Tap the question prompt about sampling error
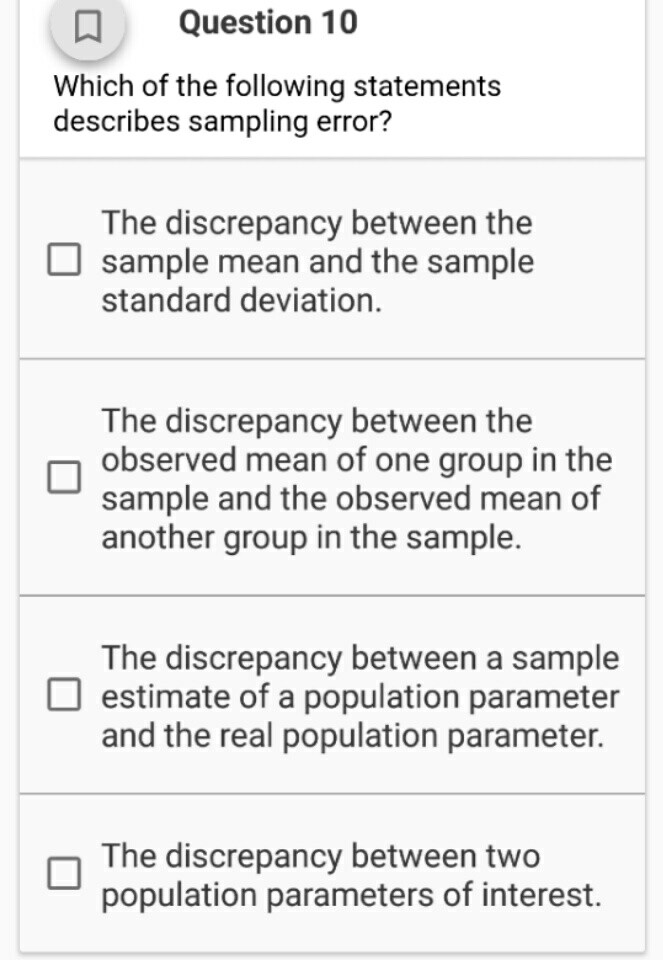 click(x=276, y=104)
